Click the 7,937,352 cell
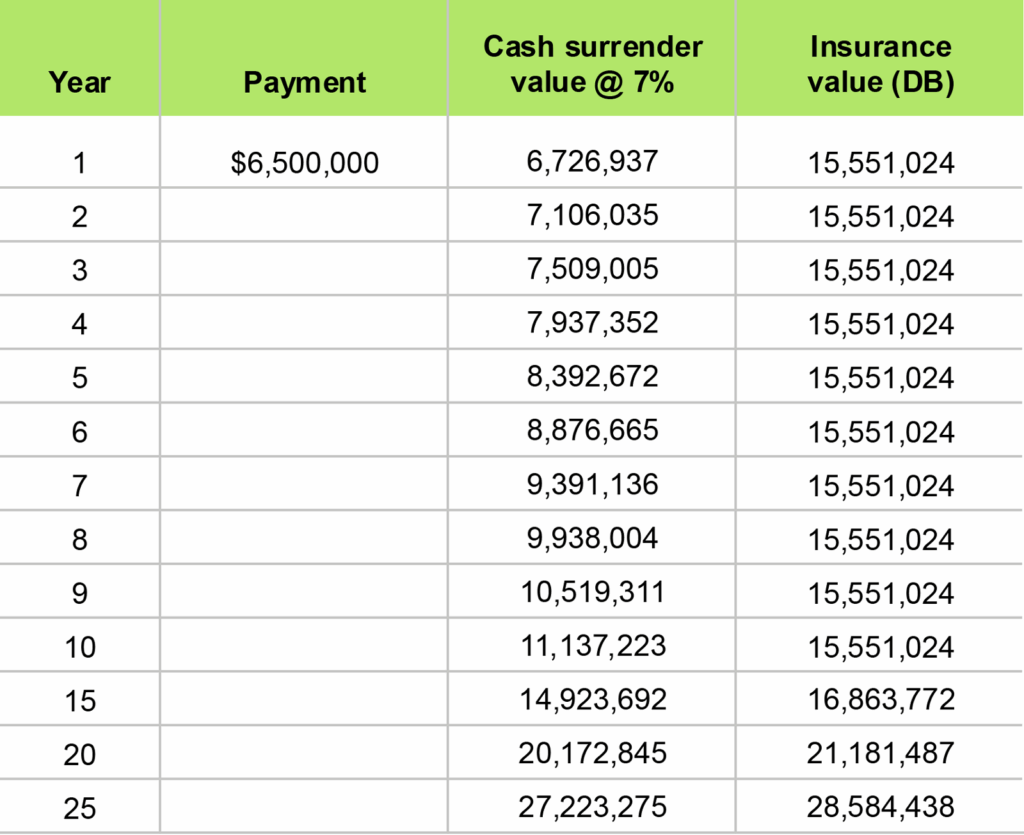 click(x=592, y=324)
